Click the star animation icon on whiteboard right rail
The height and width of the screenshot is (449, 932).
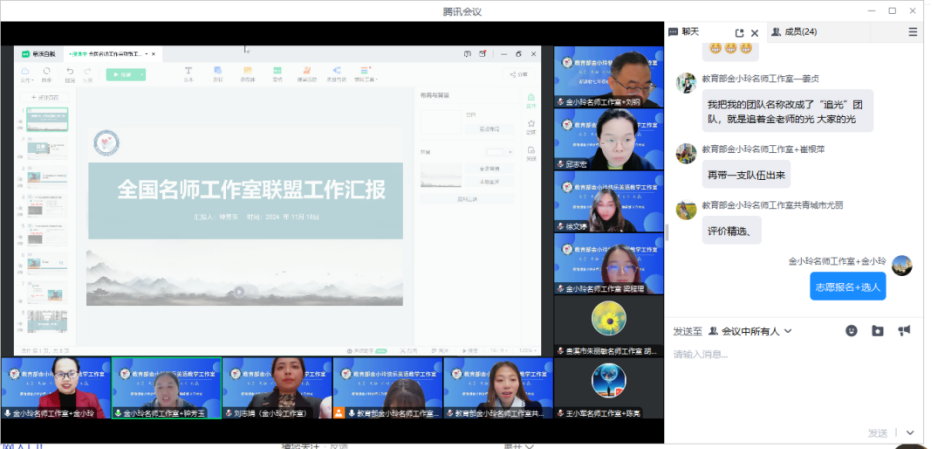[531, 126]
